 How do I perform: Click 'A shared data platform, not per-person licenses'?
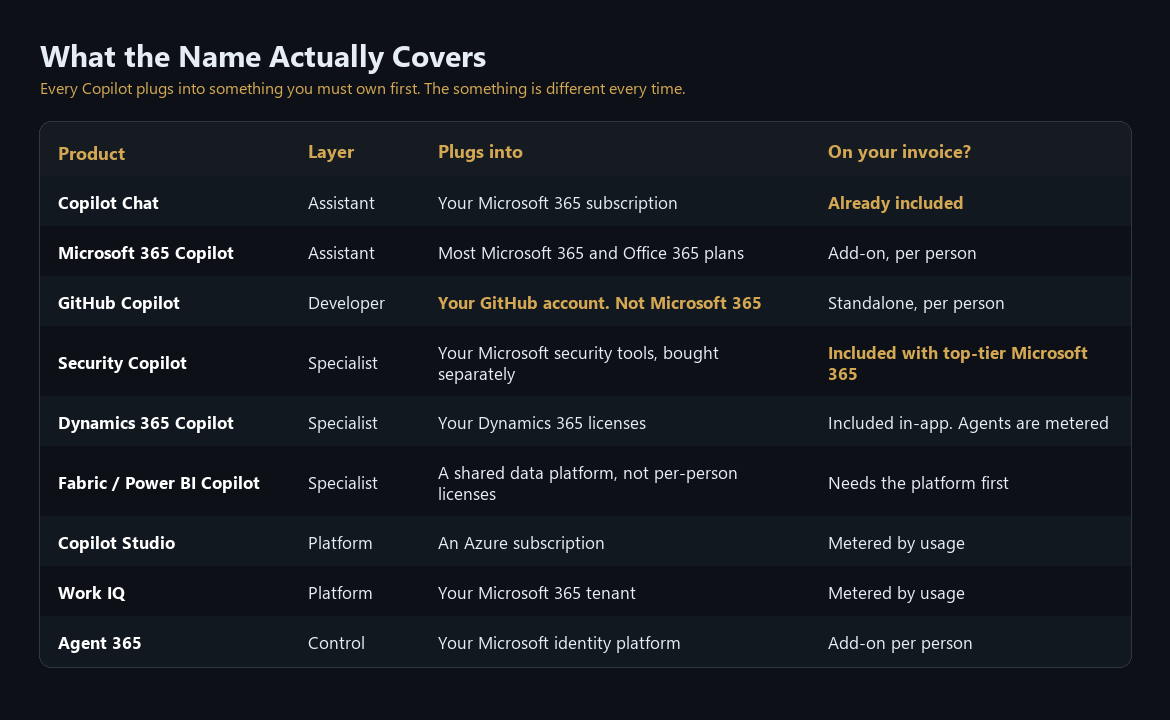(587, 483)
